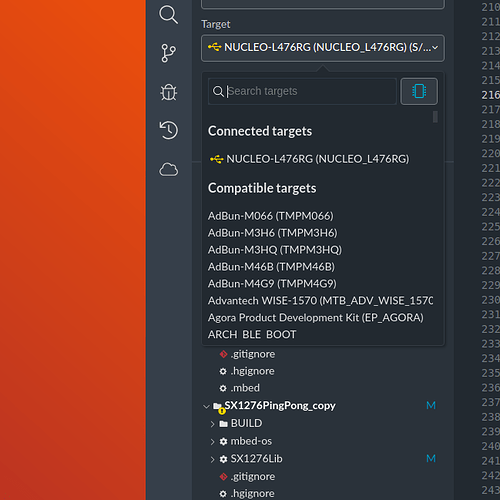This screenshot has width=500, height=500.
Task: Open the lower .gitignore file
Action: click(x=253, y=477)
